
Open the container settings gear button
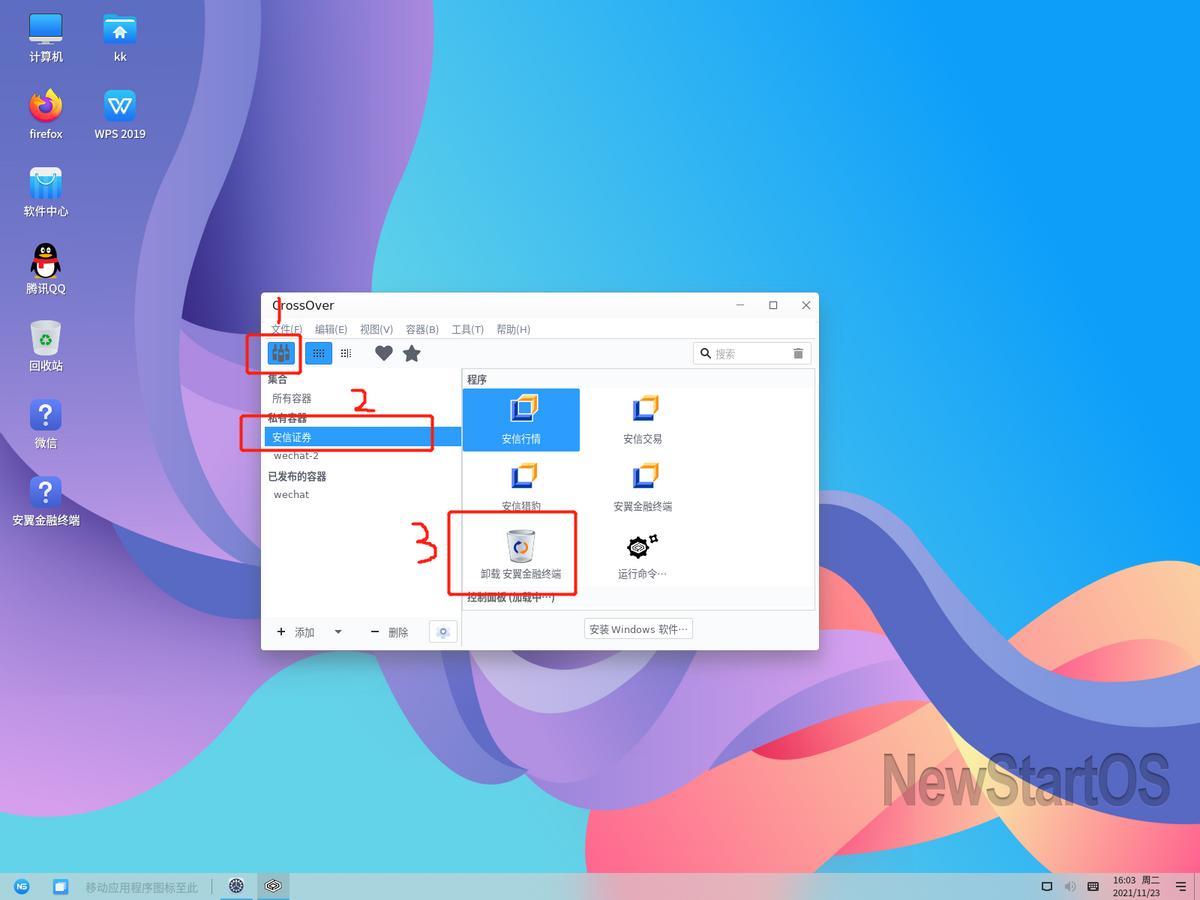point(443,632)
